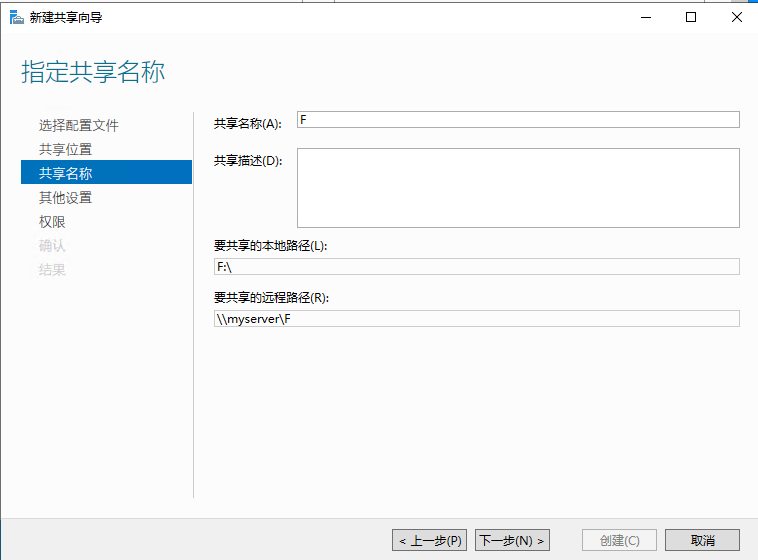Click the greyed-out 确认 step

click(53, 245)
